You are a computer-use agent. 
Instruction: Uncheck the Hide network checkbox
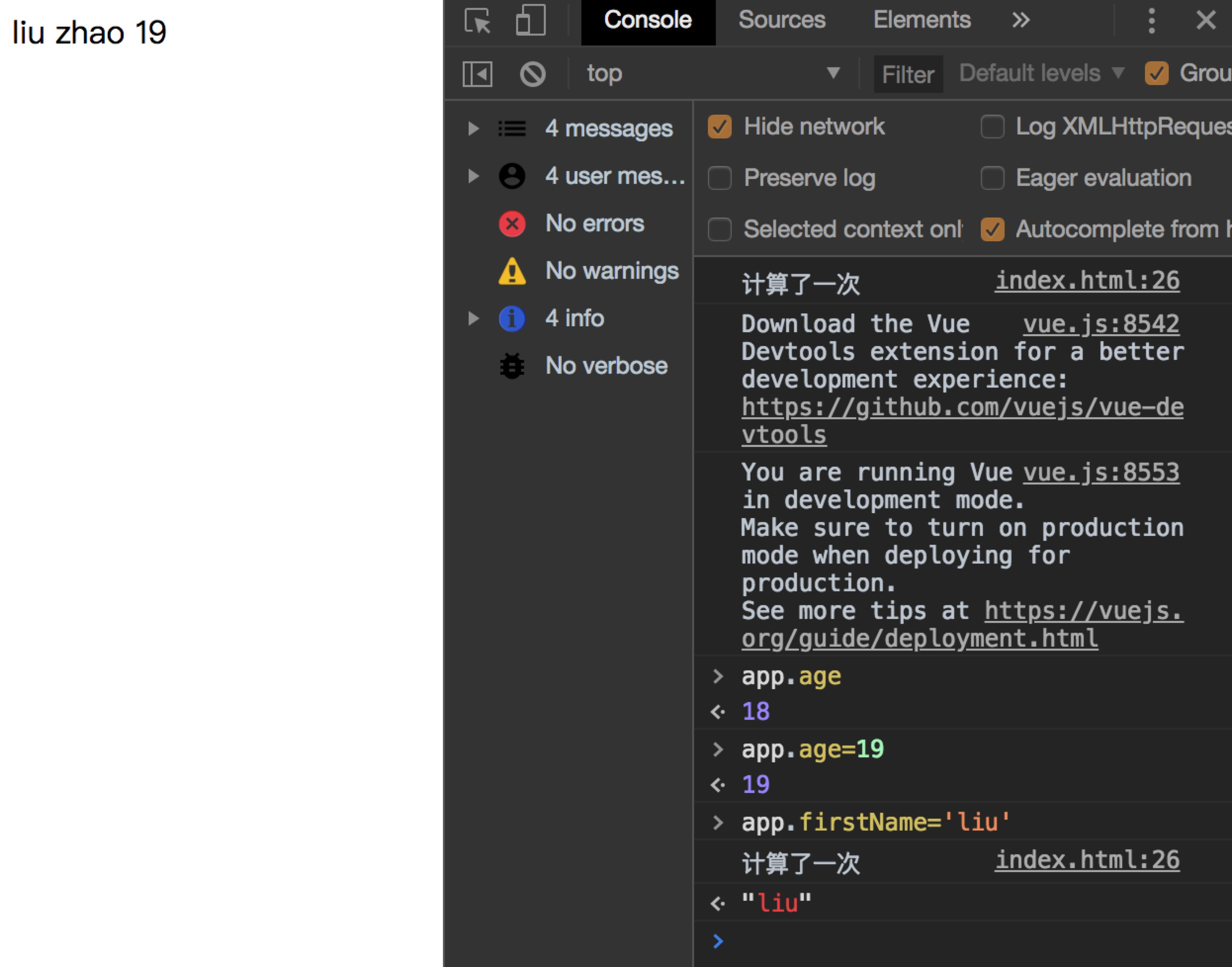tap(719, 127)
